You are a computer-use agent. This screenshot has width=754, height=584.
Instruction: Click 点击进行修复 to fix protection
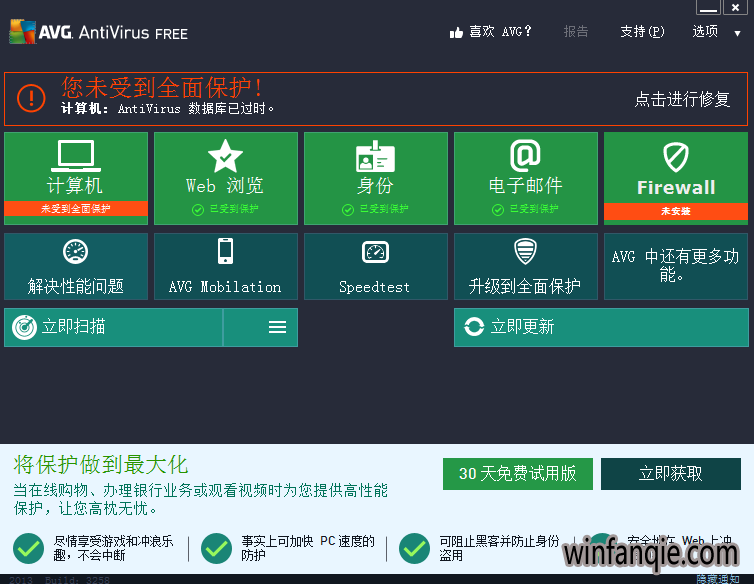click(682, 99)
